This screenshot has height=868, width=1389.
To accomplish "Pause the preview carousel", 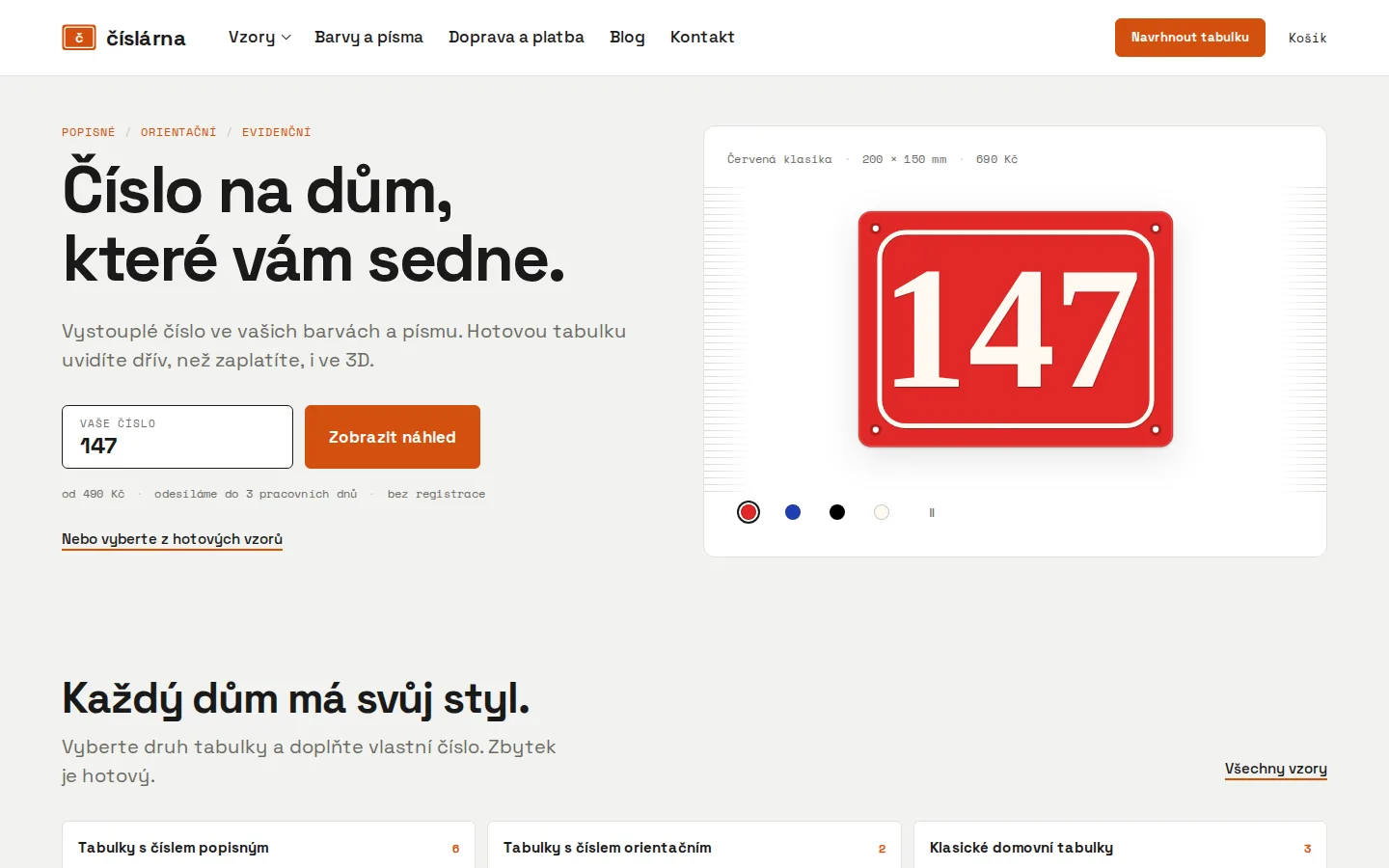I will click(x=932, y=512).
